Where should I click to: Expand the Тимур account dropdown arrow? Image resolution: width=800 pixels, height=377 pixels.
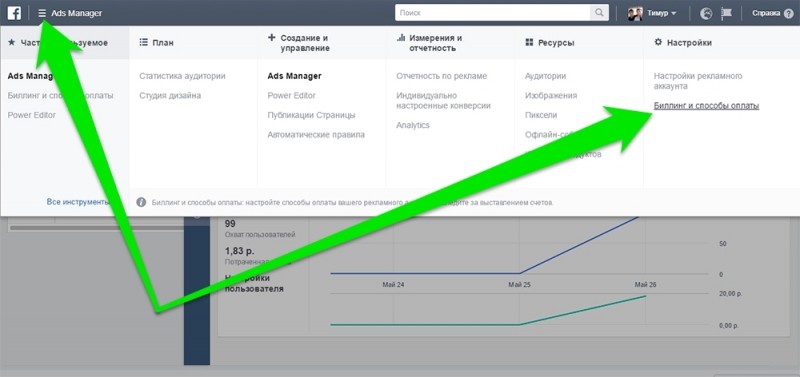coord(673,14)
